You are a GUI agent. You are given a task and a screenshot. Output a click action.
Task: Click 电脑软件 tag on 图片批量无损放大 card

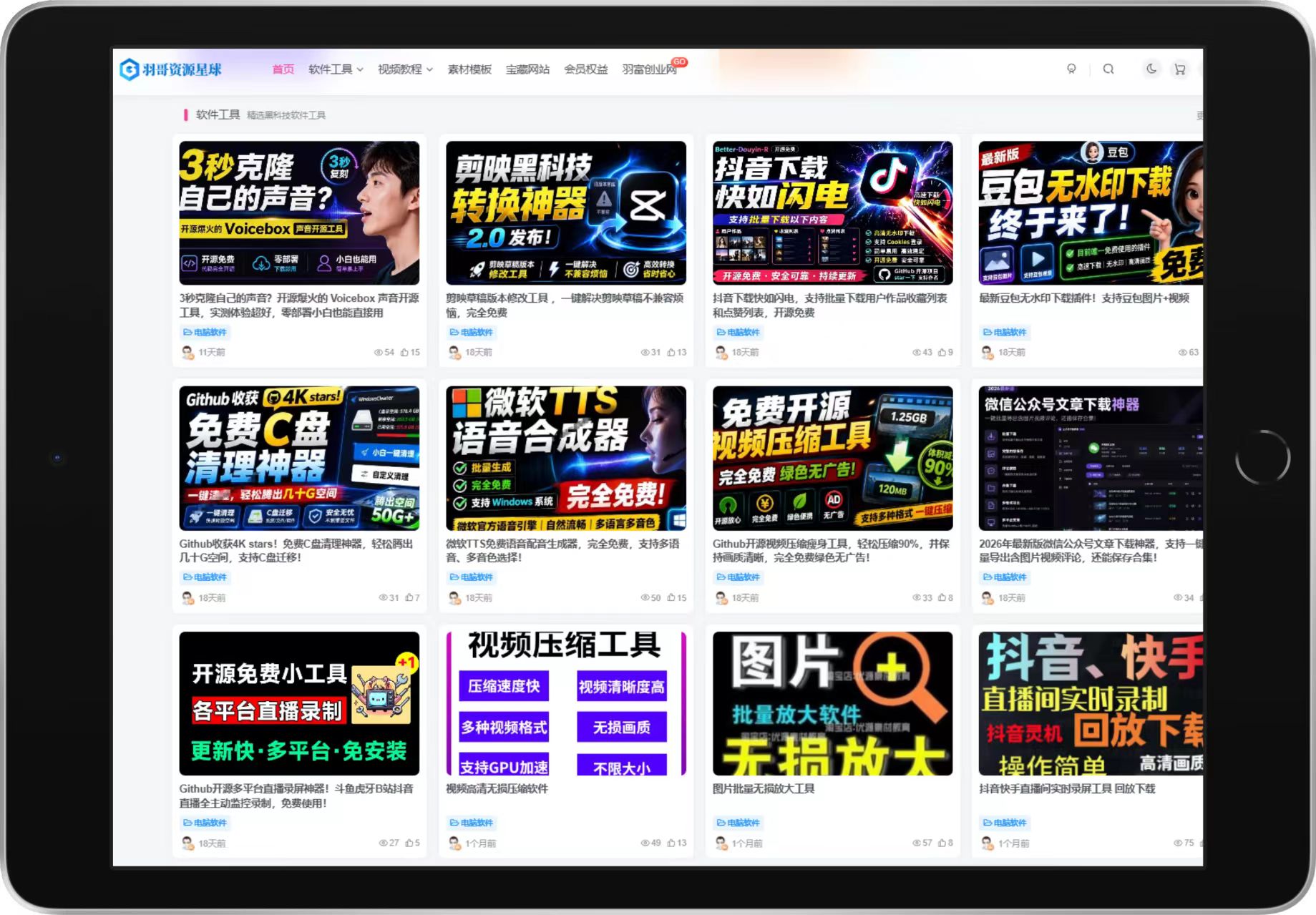coord(738,823)
